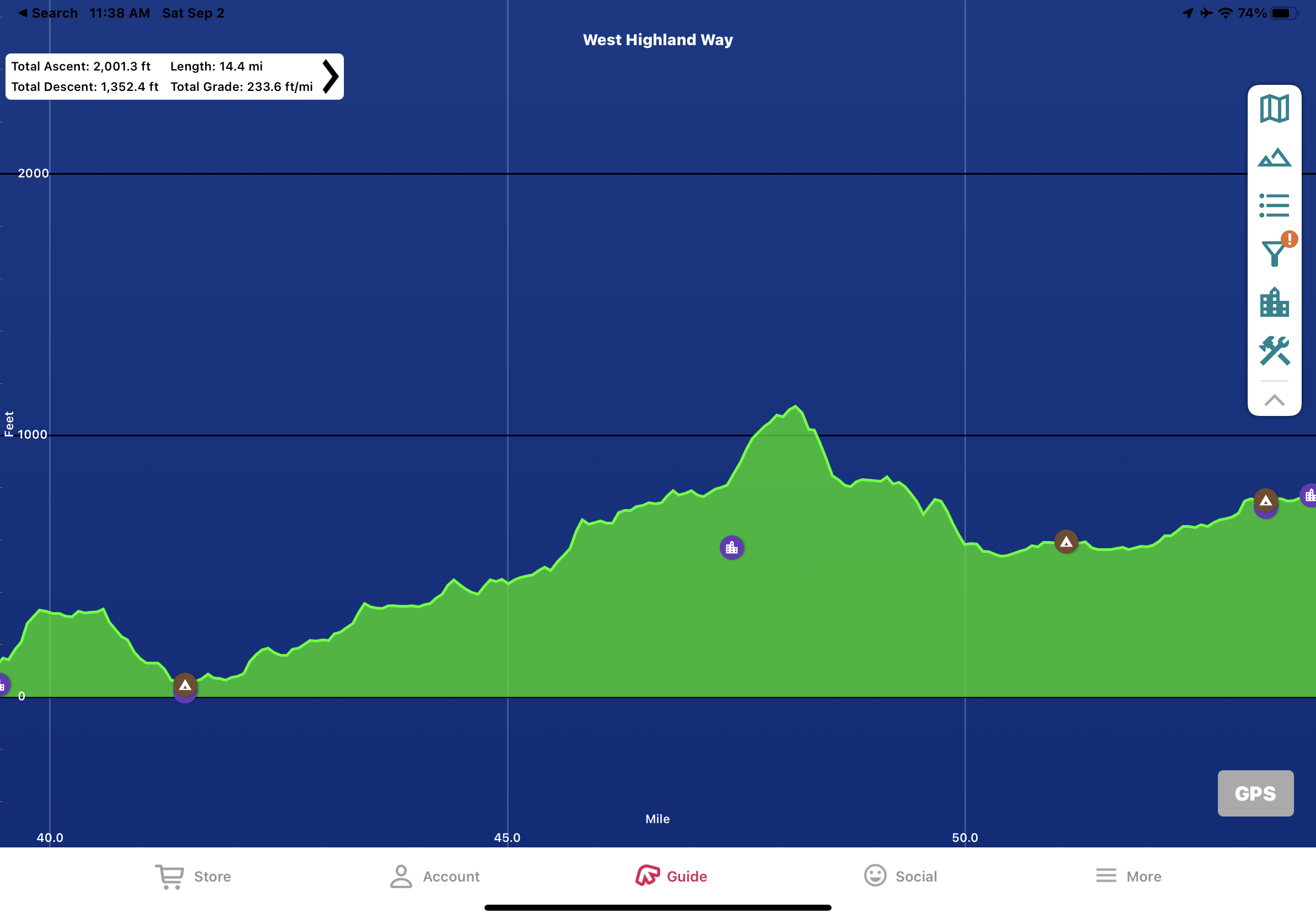
Task: Open the waypoint list icon
Action: [x=1274, y=205]
